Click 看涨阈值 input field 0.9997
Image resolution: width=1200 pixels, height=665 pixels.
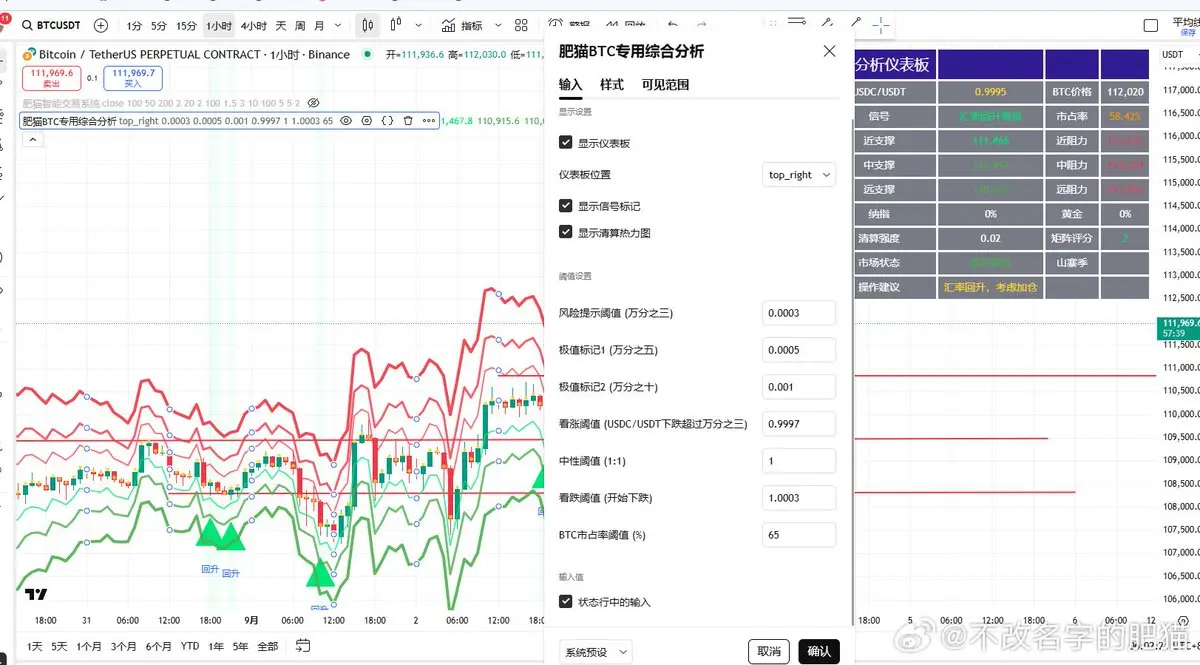(x=798, y=424)
